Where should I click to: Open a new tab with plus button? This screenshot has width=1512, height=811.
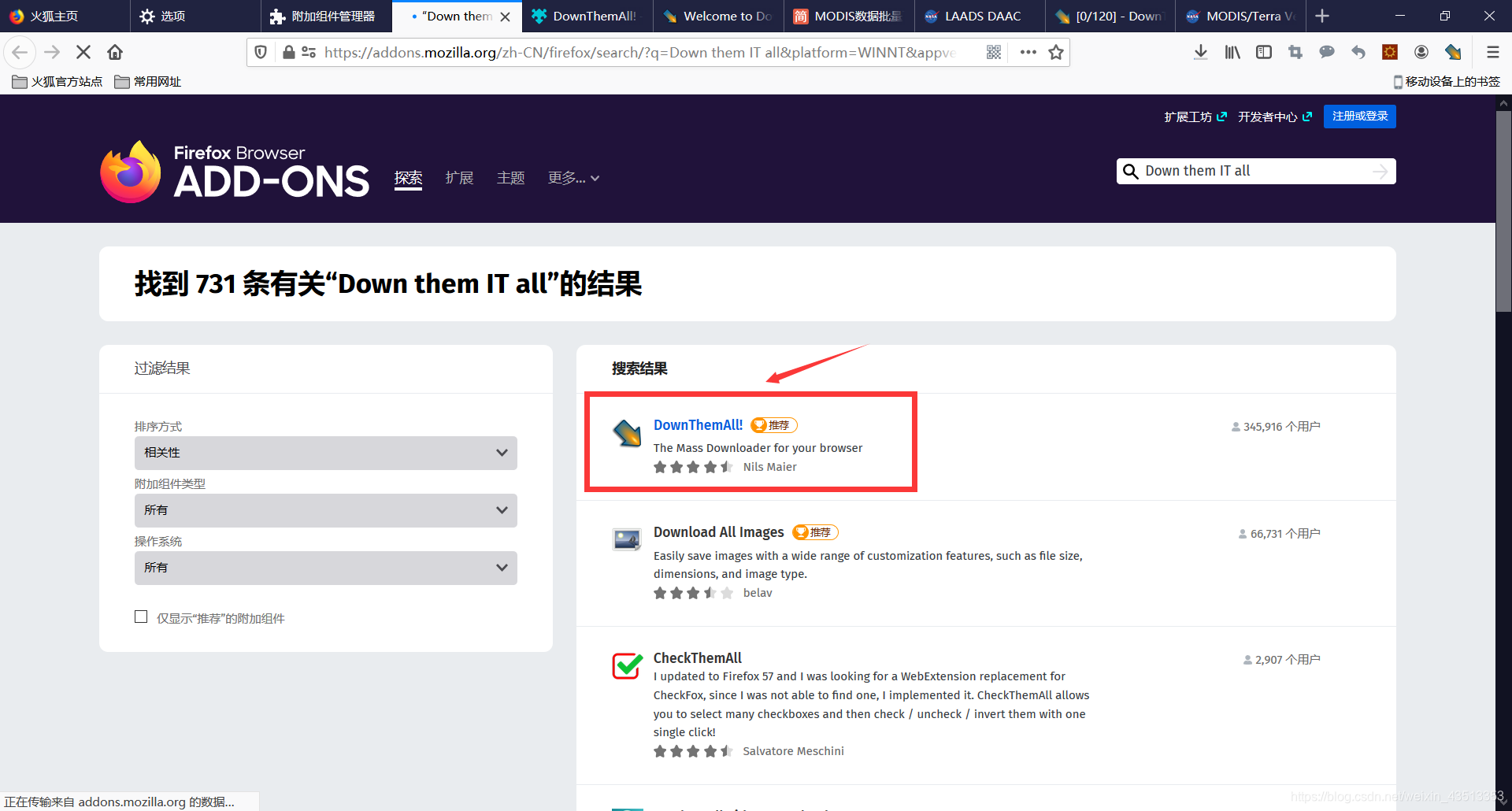click(1322, 16)
